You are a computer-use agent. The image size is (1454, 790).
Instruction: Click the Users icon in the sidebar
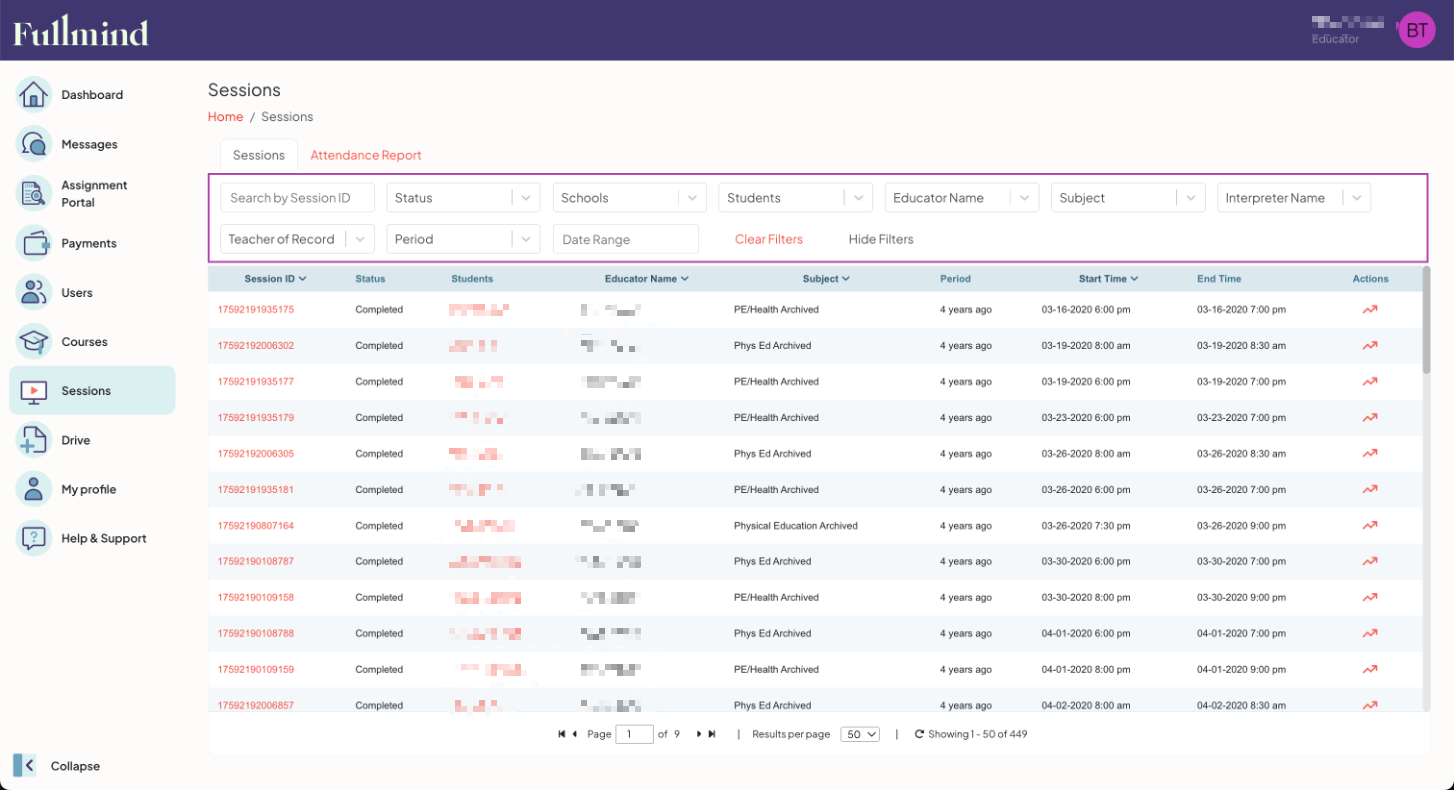(x=35, y=292)
